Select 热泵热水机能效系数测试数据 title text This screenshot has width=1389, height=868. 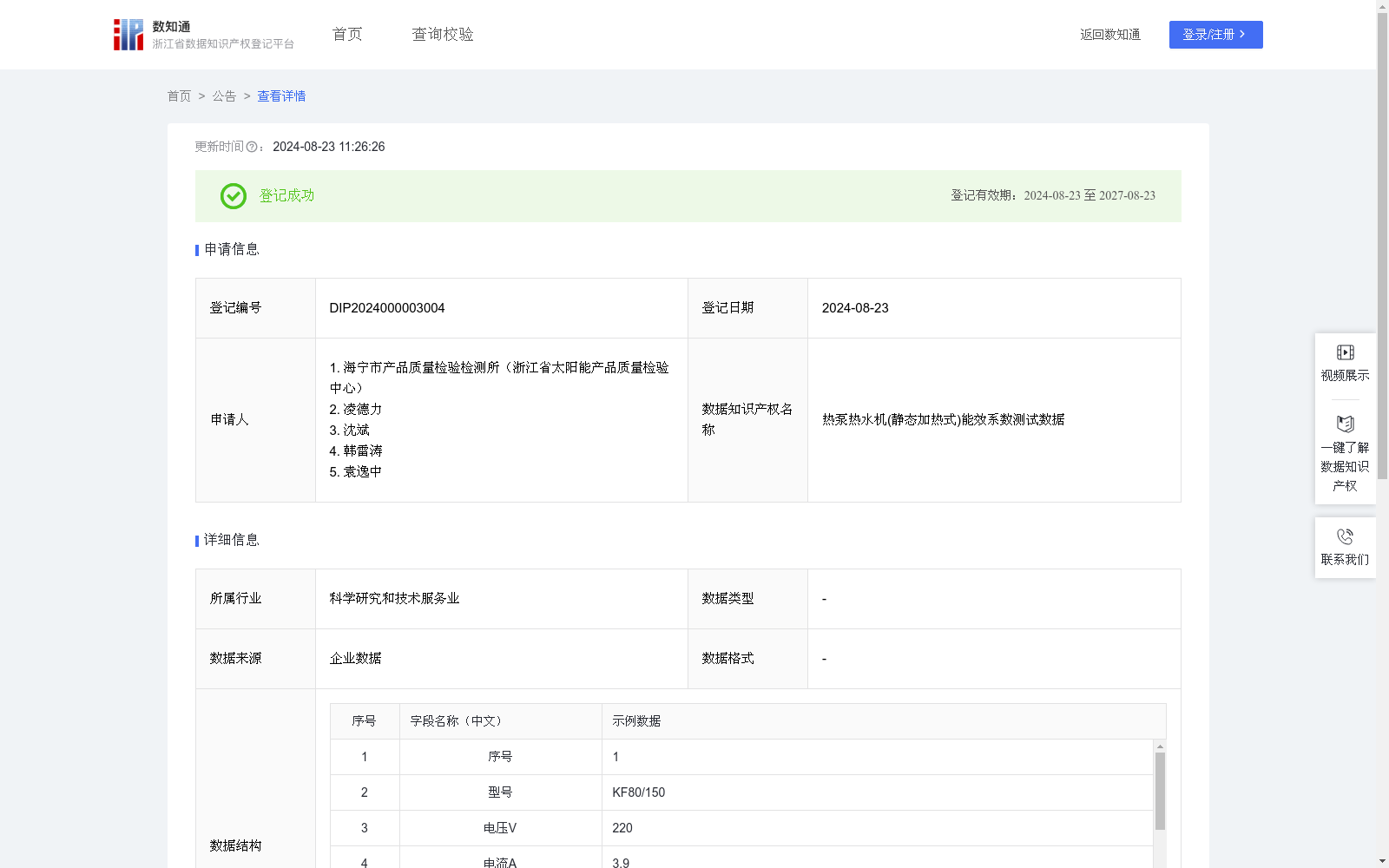pos(943,419)
